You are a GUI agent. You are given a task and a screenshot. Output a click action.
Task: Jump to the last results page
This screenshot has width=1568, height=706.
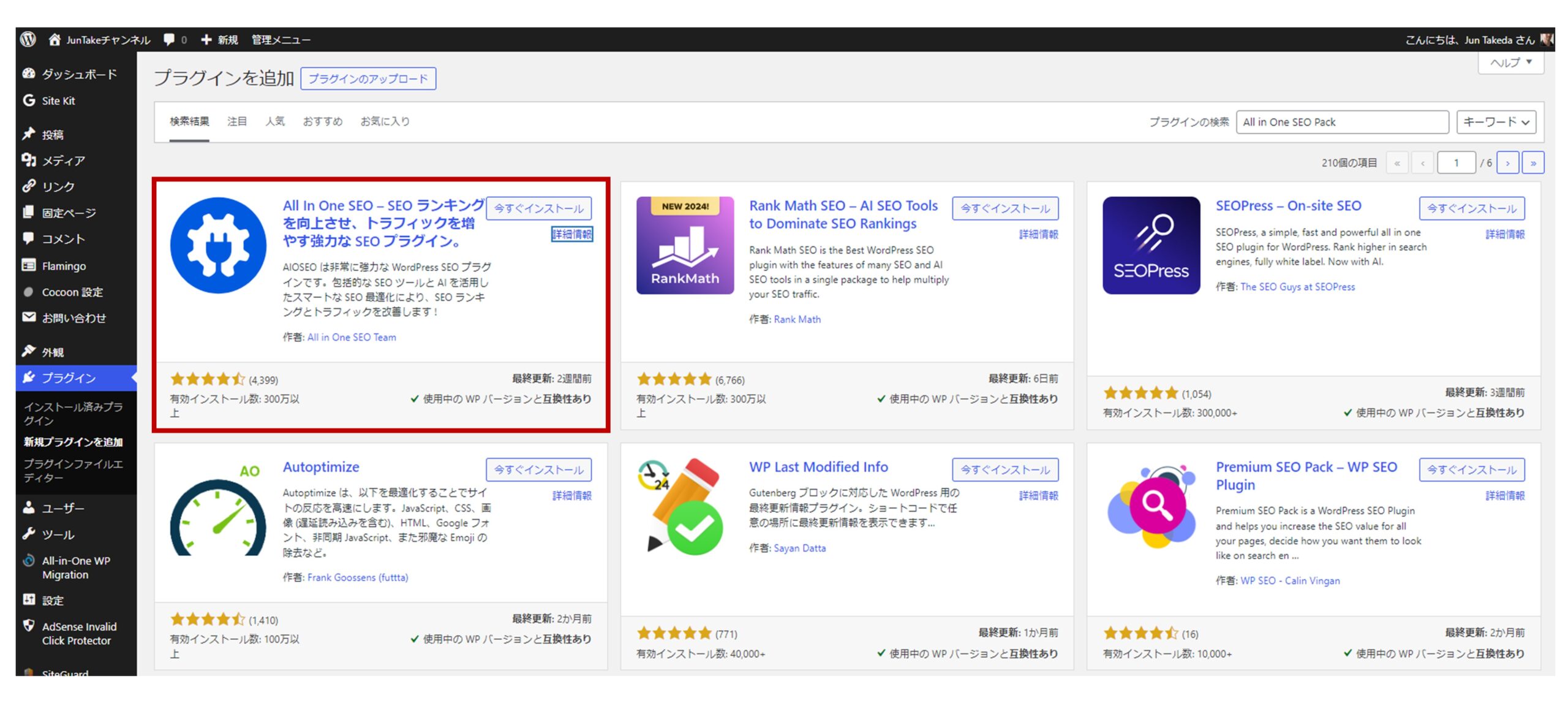[x=1533, y=163]
